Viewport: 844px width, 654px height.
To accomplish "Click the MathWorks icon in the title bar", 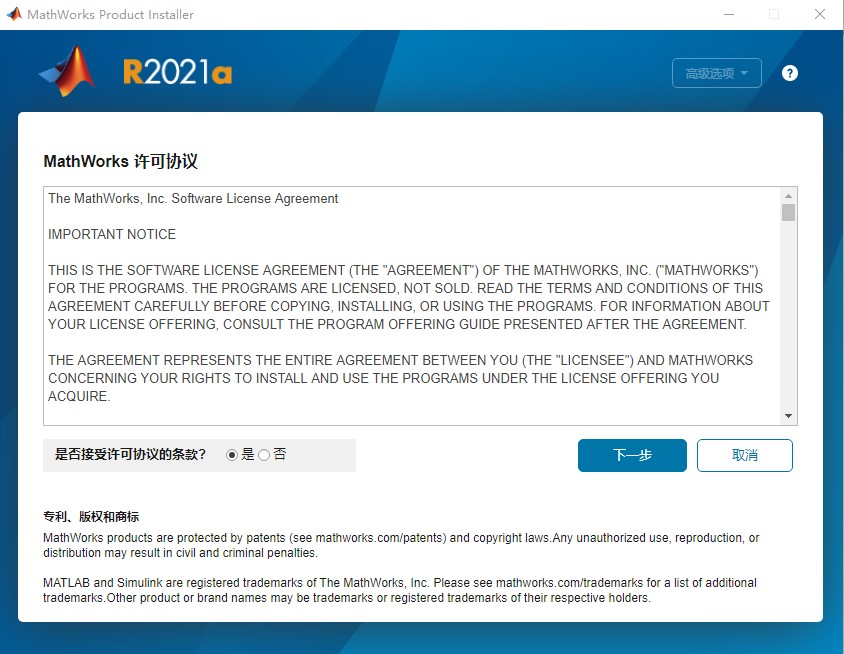I will click(x=14, y=14).
